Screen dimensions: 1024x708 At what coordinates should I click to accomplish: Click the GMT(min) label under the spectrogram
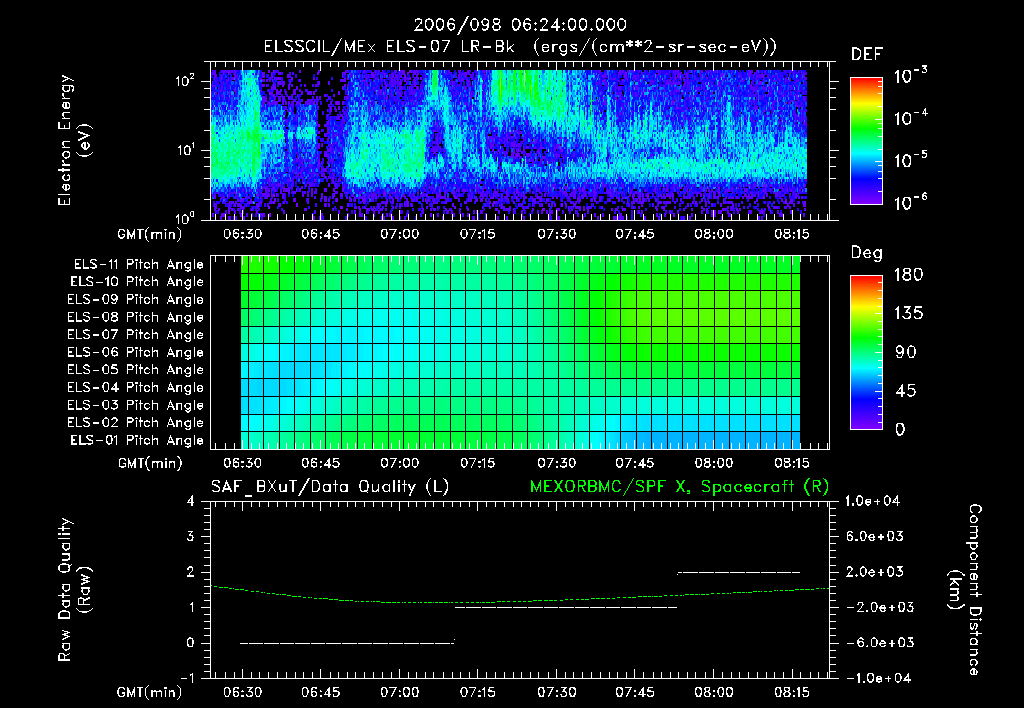150,234
